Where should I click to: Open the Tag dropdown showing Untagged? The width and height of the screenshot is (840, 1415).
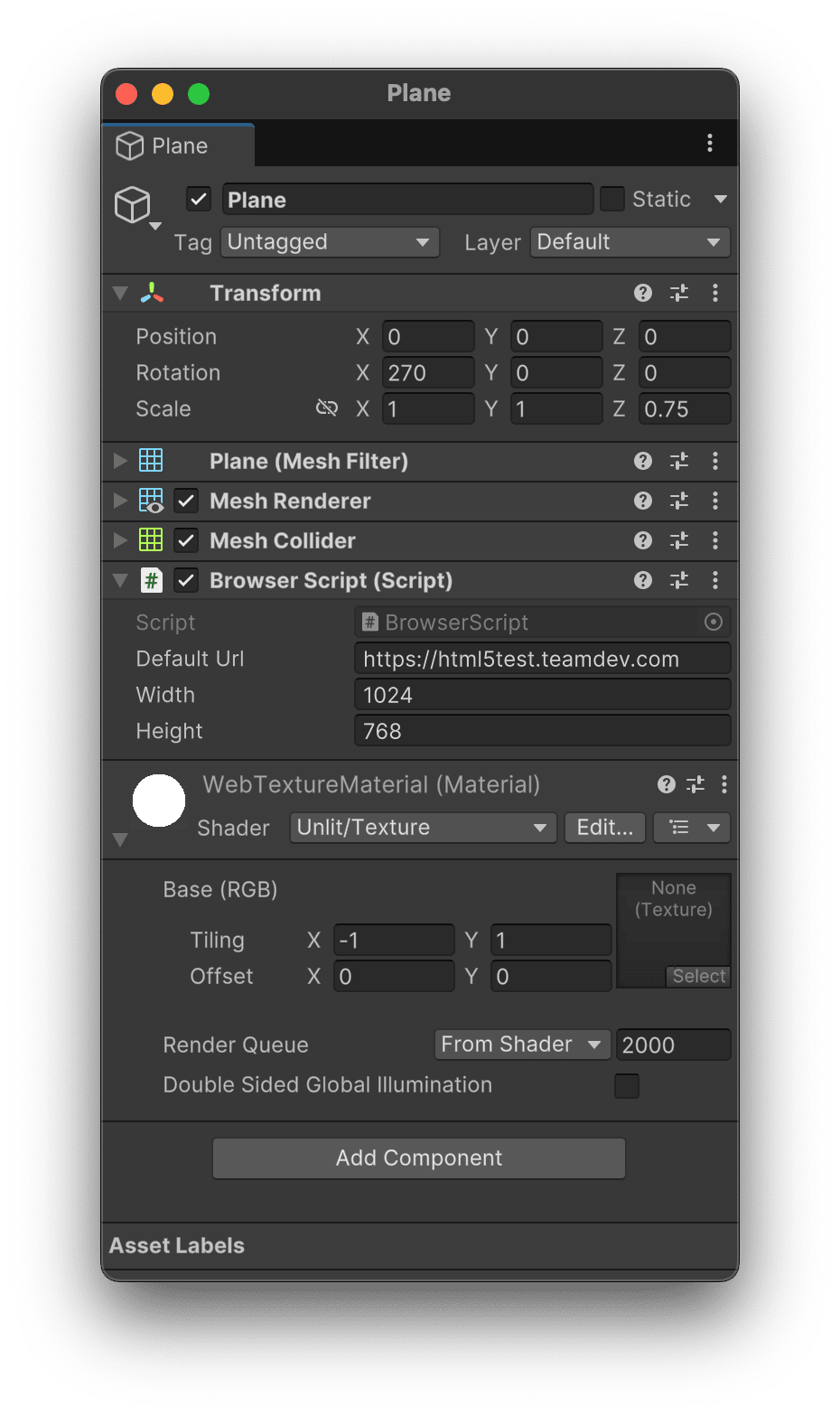(x=329, y=242)
